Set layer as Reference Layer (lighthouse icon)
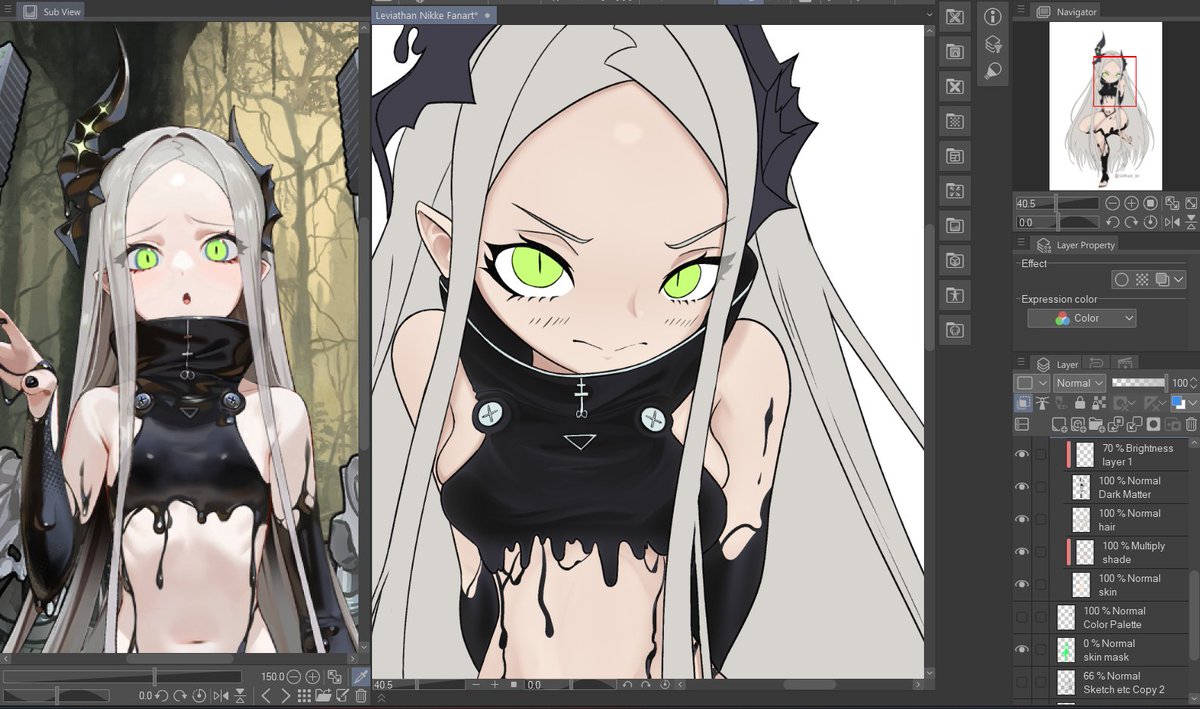This screenshot has width=1200, height=709. point(1042,403)
